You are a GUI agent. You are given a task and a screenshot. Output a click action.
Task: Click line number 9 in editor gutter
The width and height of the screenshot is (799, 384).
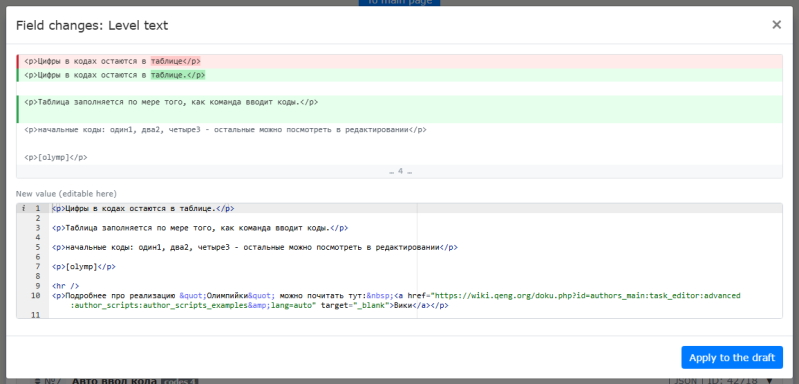point(38,286)
